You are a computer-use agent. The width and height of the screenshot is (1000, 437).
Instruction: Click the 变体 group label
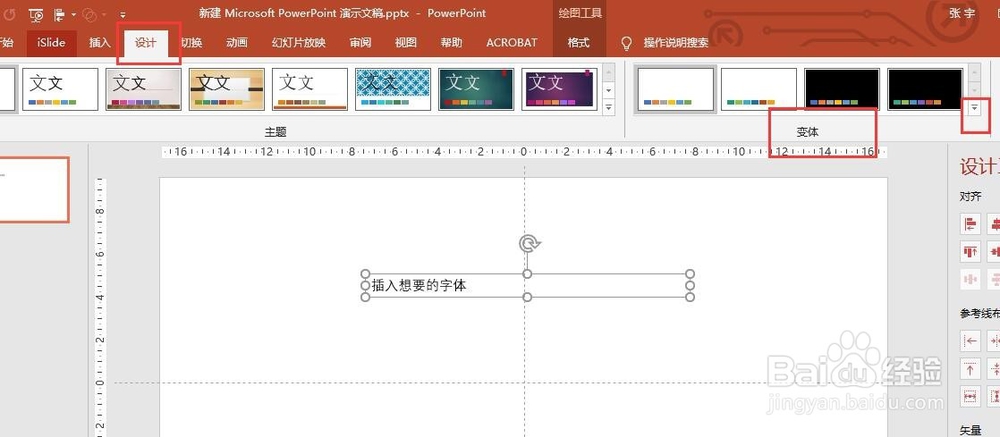[x=807, y=132]
